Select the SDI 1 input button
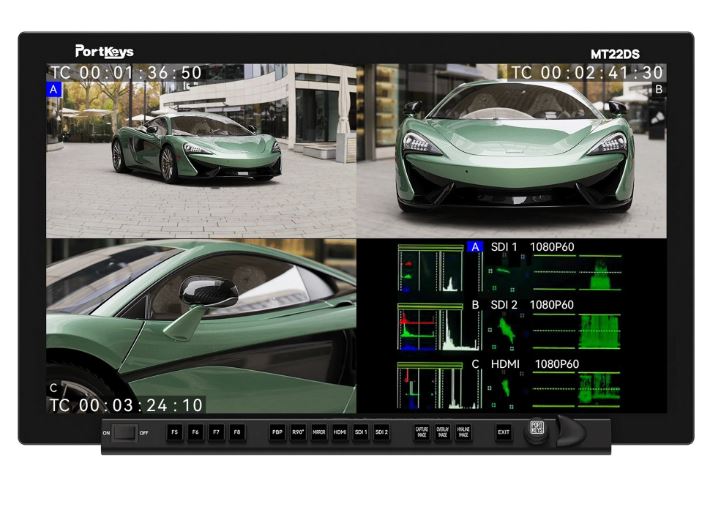711x511 pixels. (x=361, y=434)
